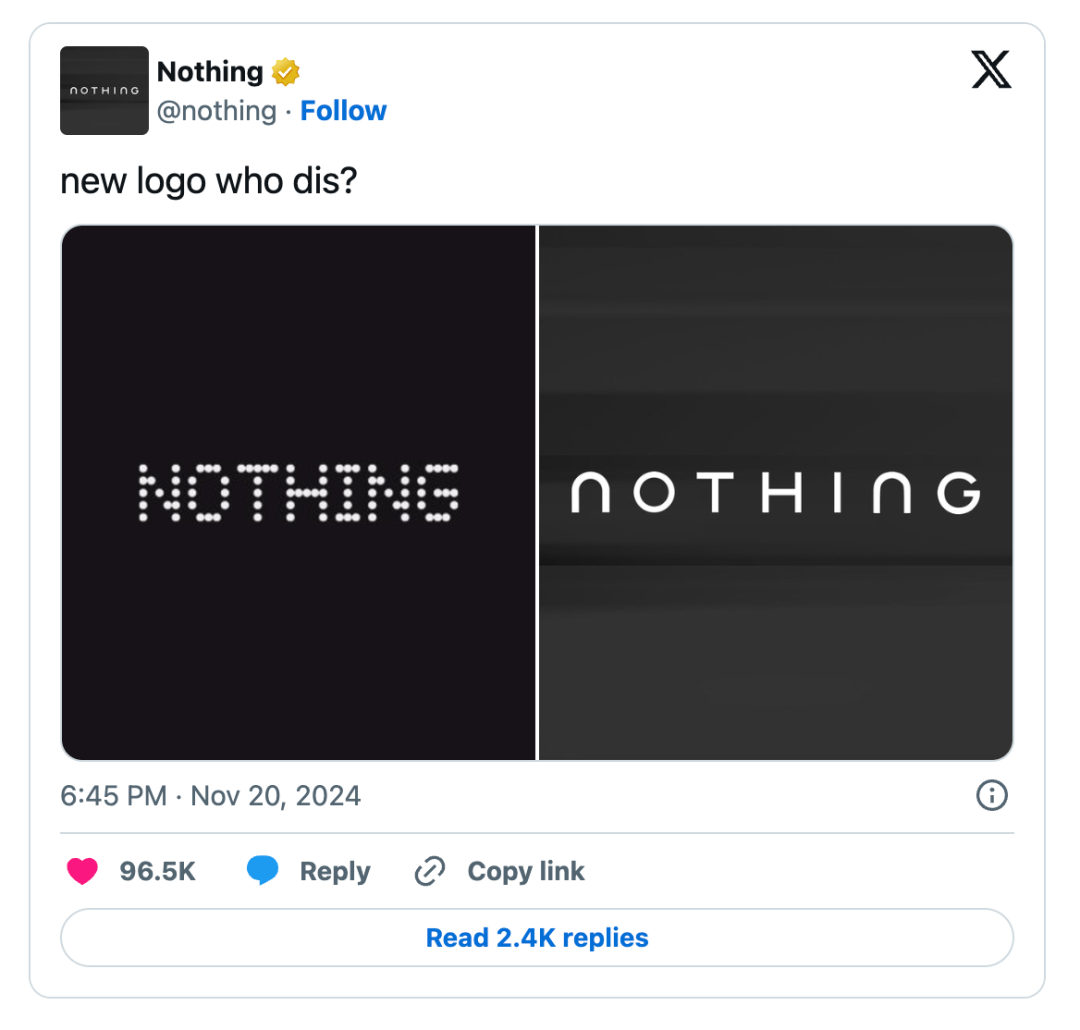
Task: Click the tweet text 'new logo who dis?'
Action: pyautogui.click(x=209, y=181)
